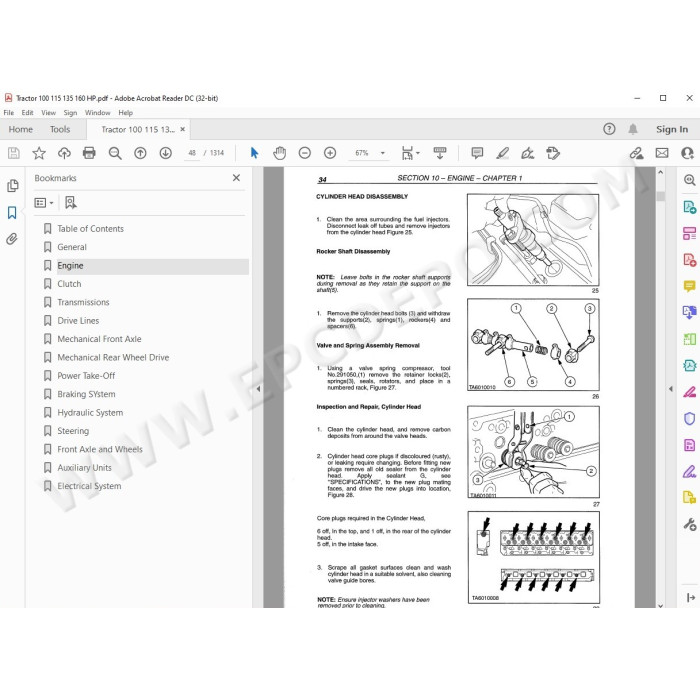
Task: Jump to Power Take-Off bookmark
Action: tap(86, 376)
